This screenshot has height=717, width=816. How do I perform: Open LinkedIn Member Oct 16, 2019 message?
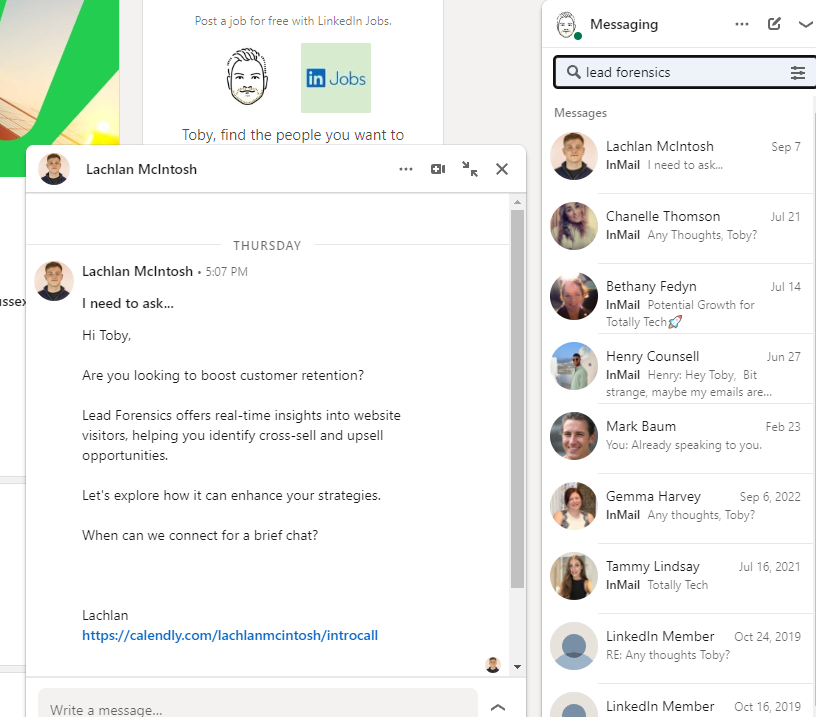coord(680,702)
